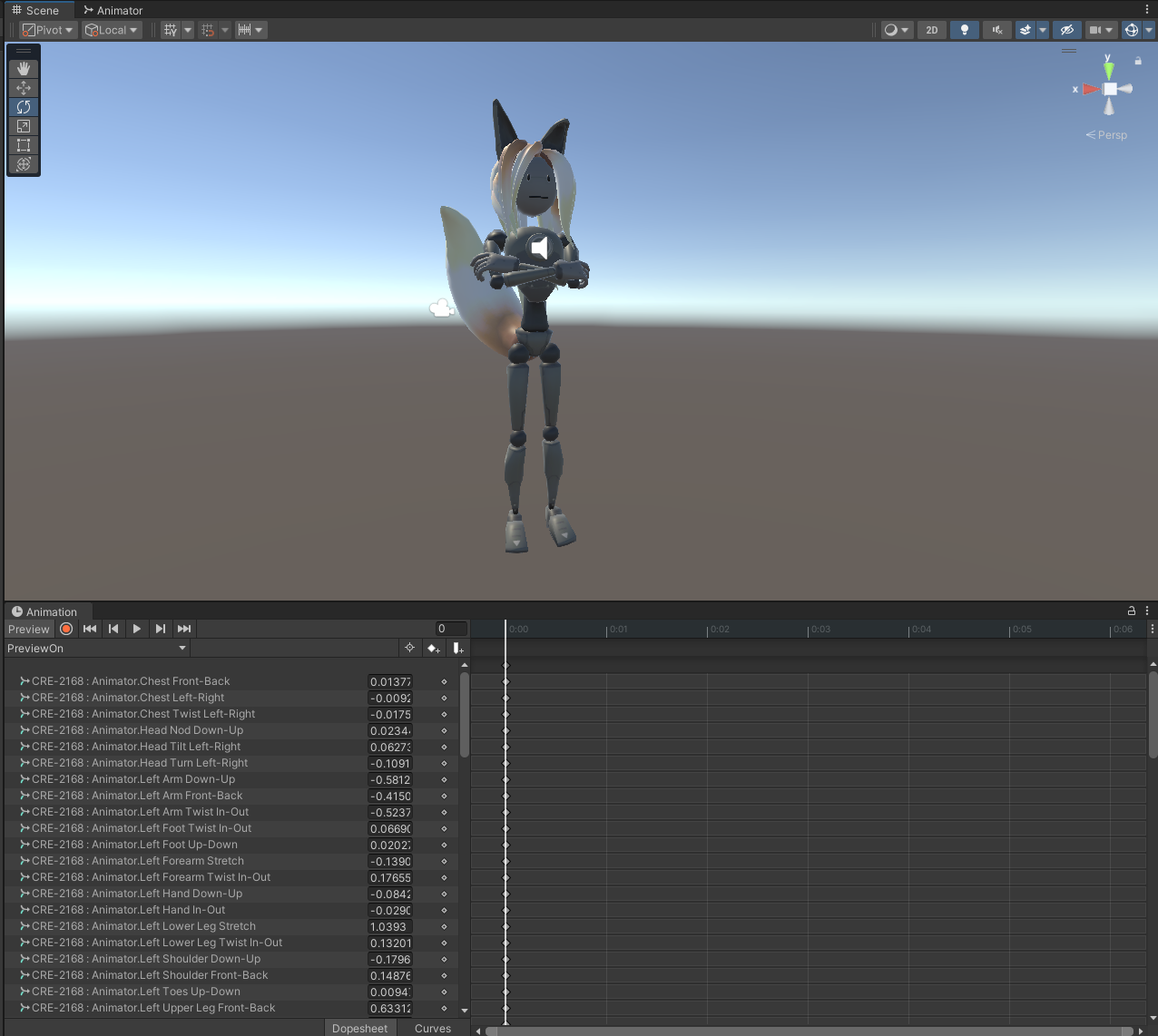Toggle grid visibility button in Scene toolbar
This screenshot has height=1036, width=1158.
(x=171, y=30)
